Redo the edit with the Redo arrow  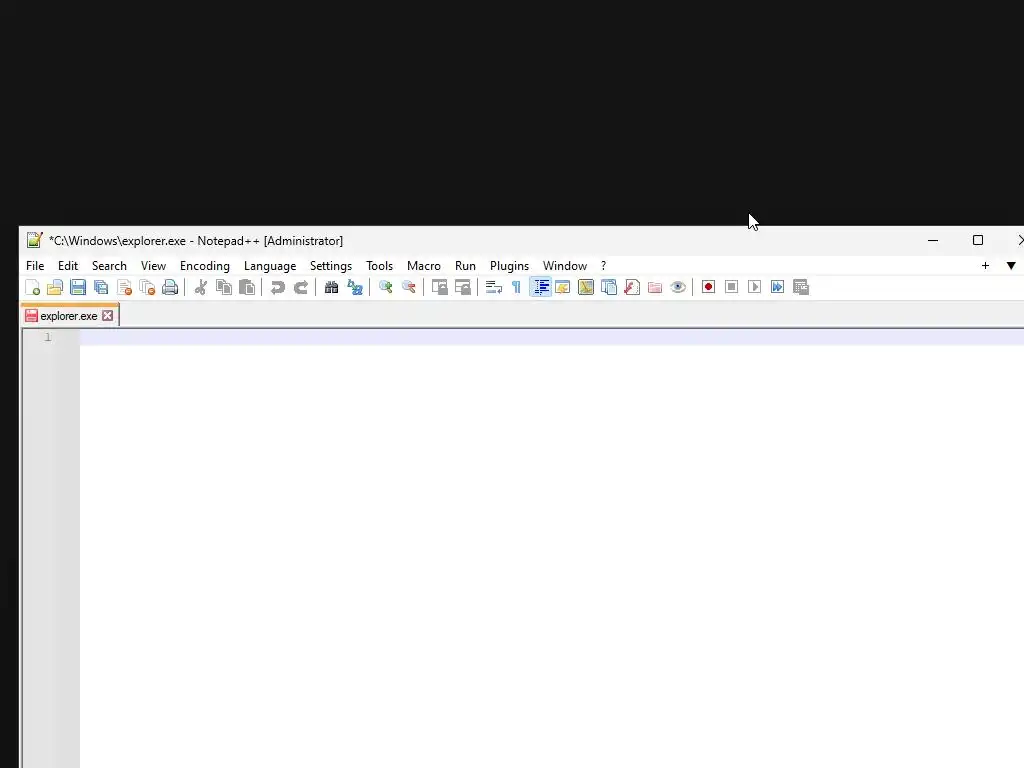tap(301, 287)
